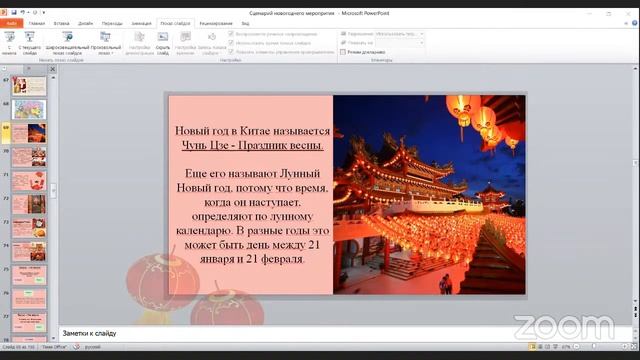This screenshot has height=360, width=640.
Task: Open the orange File tab
Action: tap(11, 23)
